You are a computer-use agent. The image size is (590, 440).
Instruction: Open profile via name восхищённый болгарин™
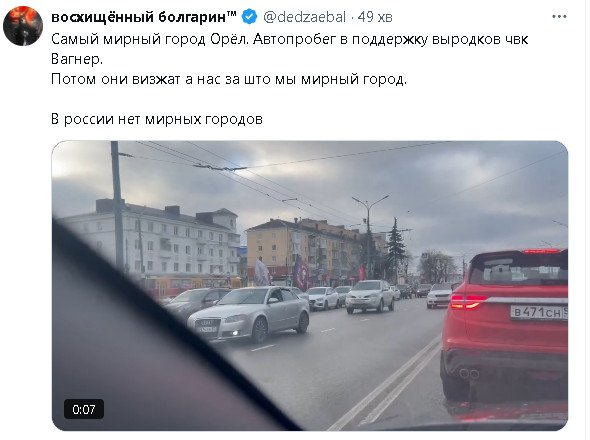[144, 17]
